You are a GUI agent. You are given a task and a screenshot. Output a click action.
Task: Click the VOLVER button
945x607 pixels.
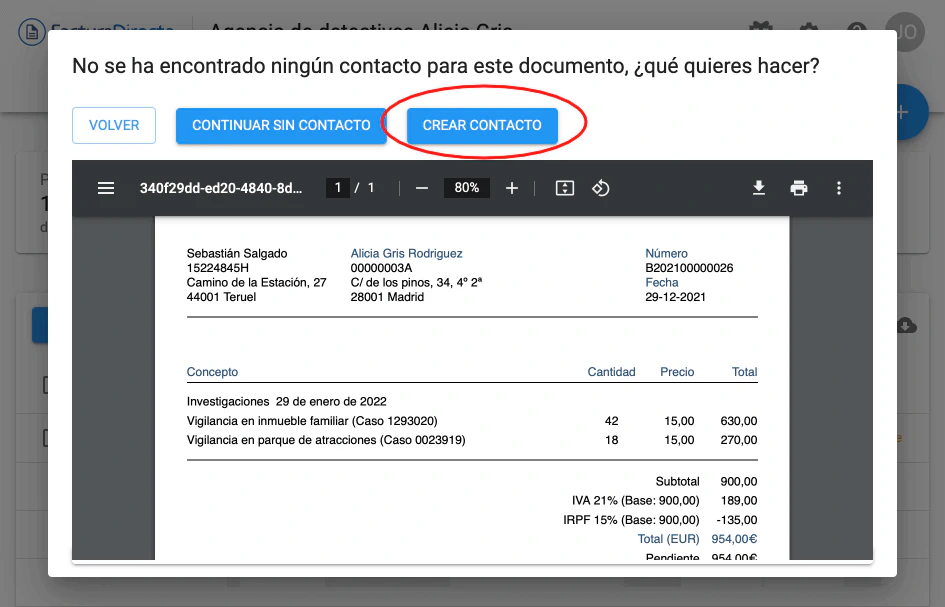[114, 125]
